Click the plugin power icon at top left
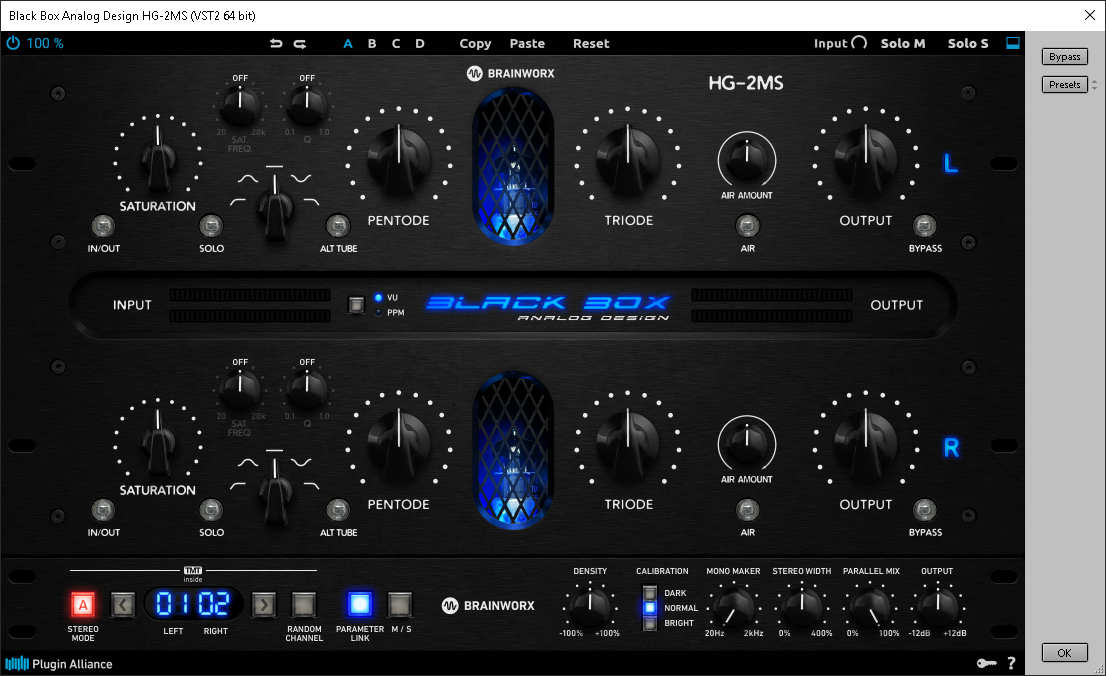 click(x=13, y=43)
